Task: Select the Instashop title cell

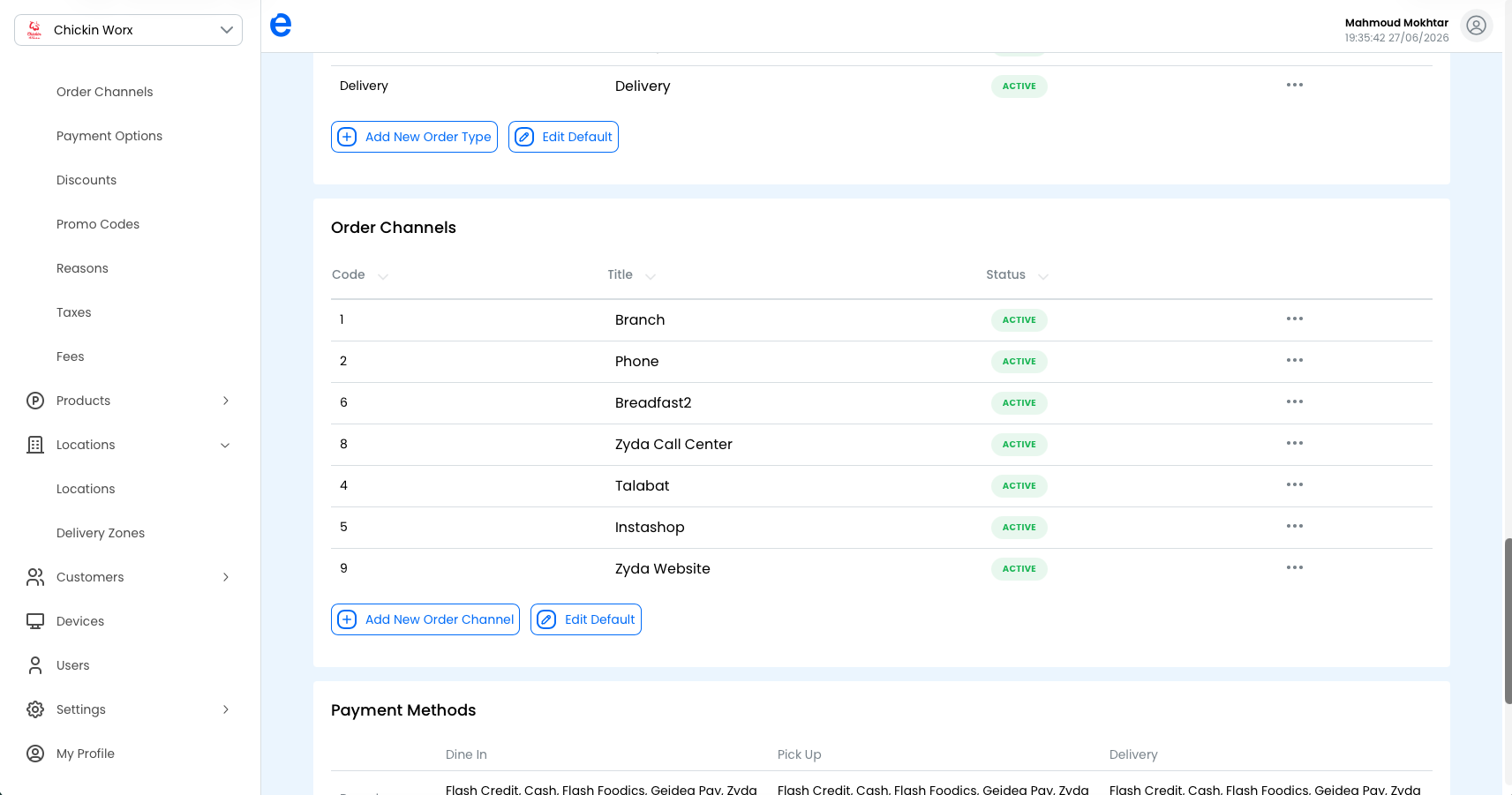Action: pyautogui.click(x=650, y=528)
